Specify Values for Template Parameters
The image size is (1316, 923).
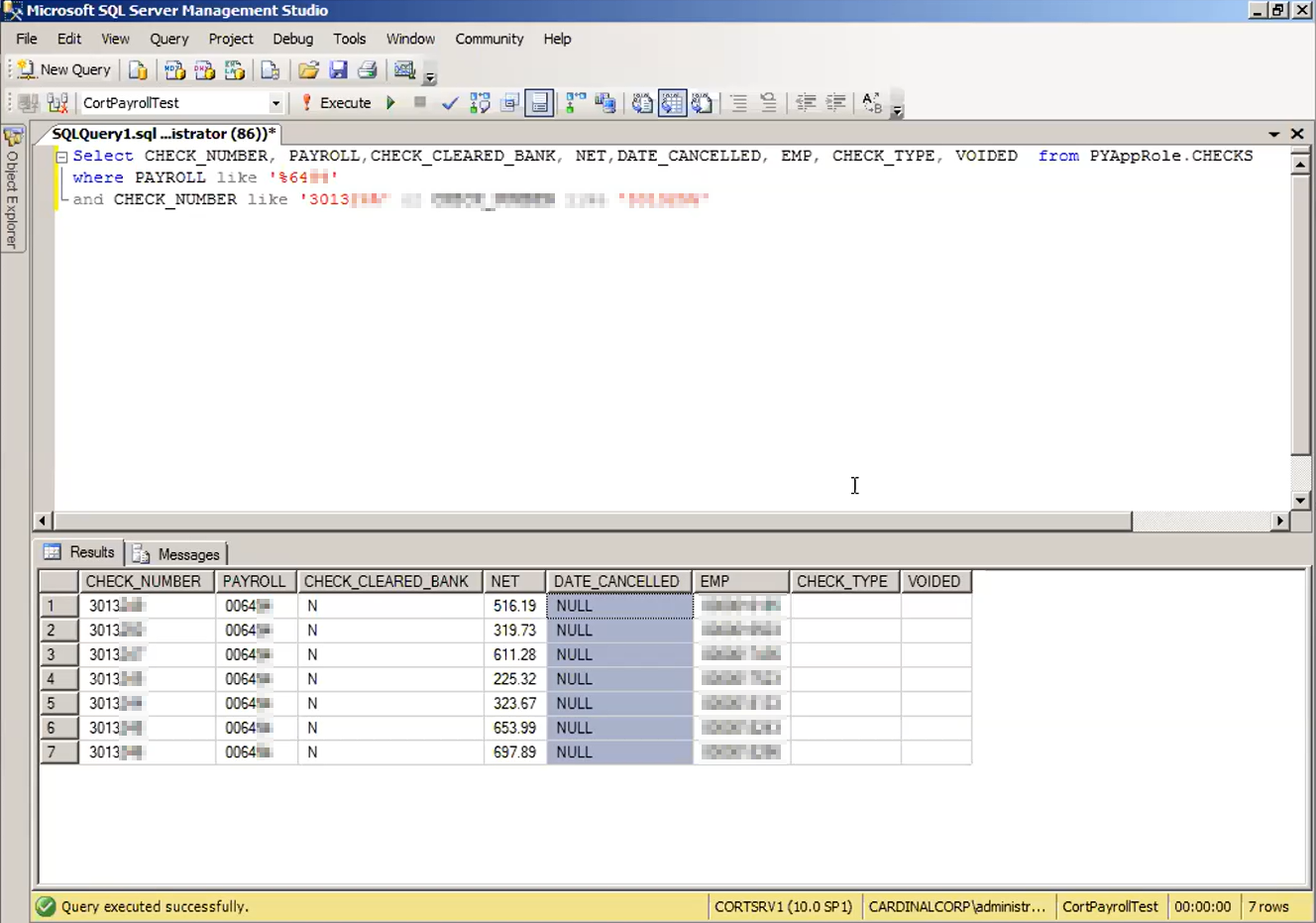tap(872, 103)
